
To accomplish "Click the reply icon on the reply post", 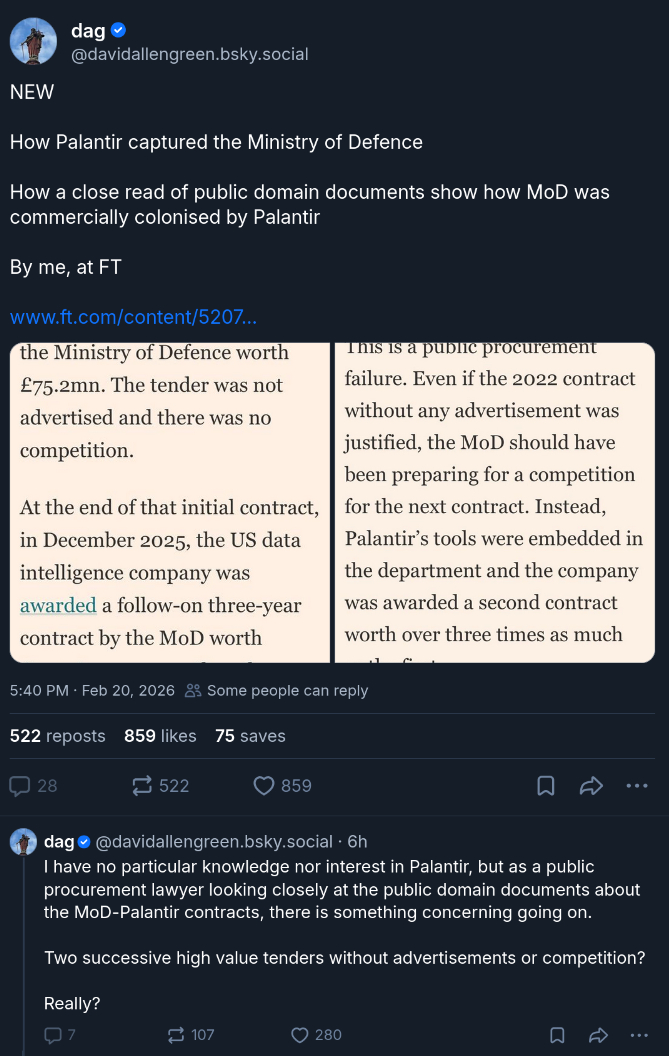I will click(x=53, y=1035).
